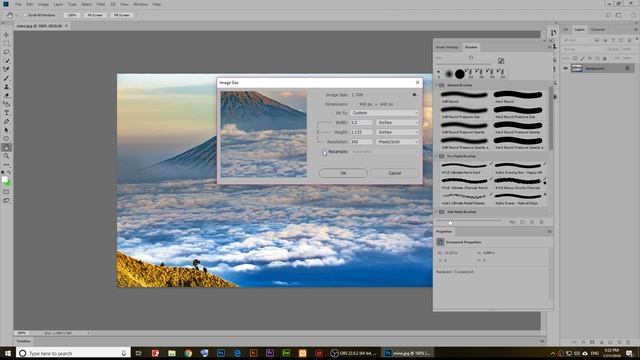
Task: Toggle Quick Mask mode icon
Action: click(6, 192)
